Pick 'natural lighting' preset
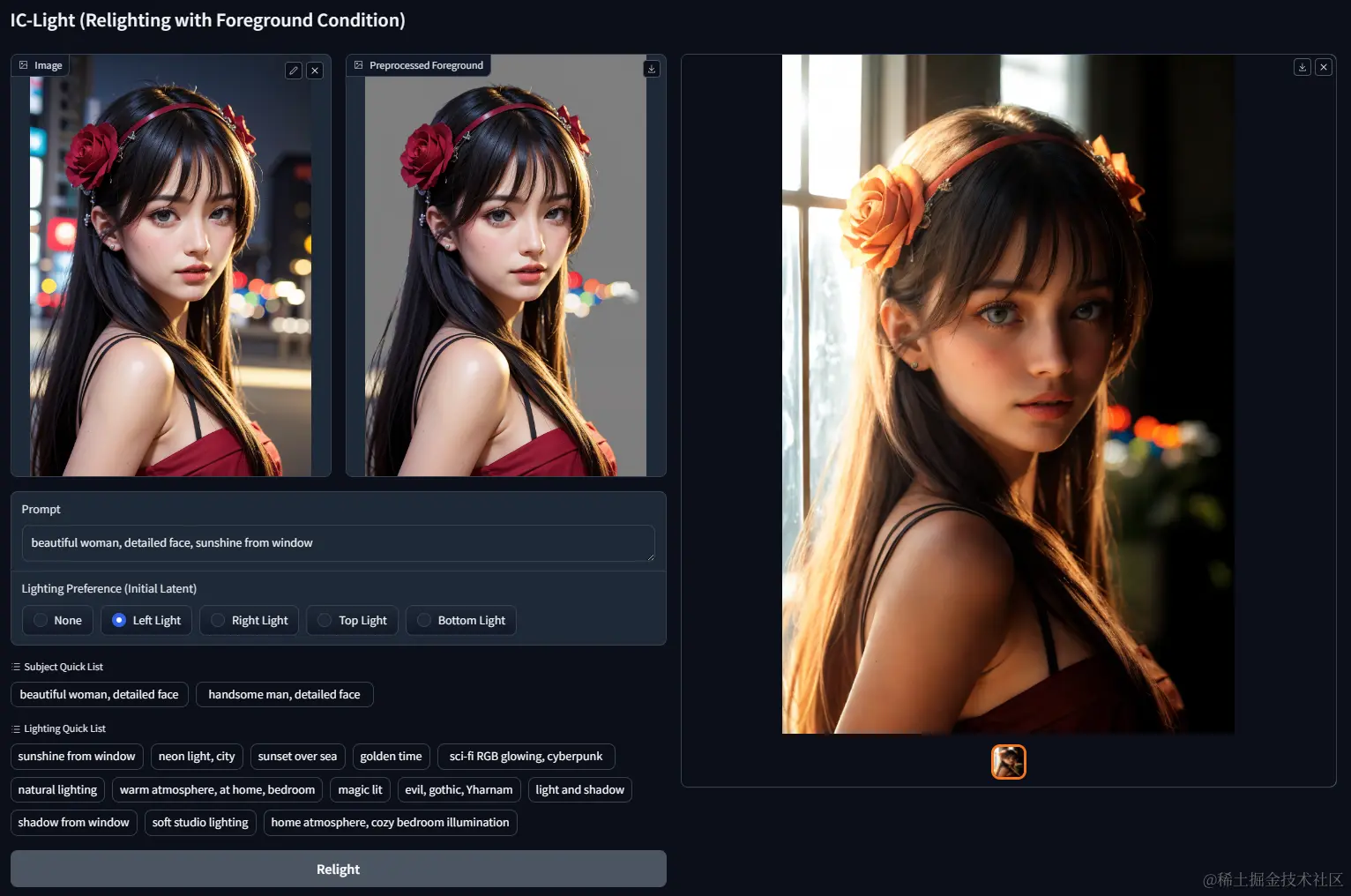Image resolution: width=1351 pixels, height=896 pixels. pos(58,789)
